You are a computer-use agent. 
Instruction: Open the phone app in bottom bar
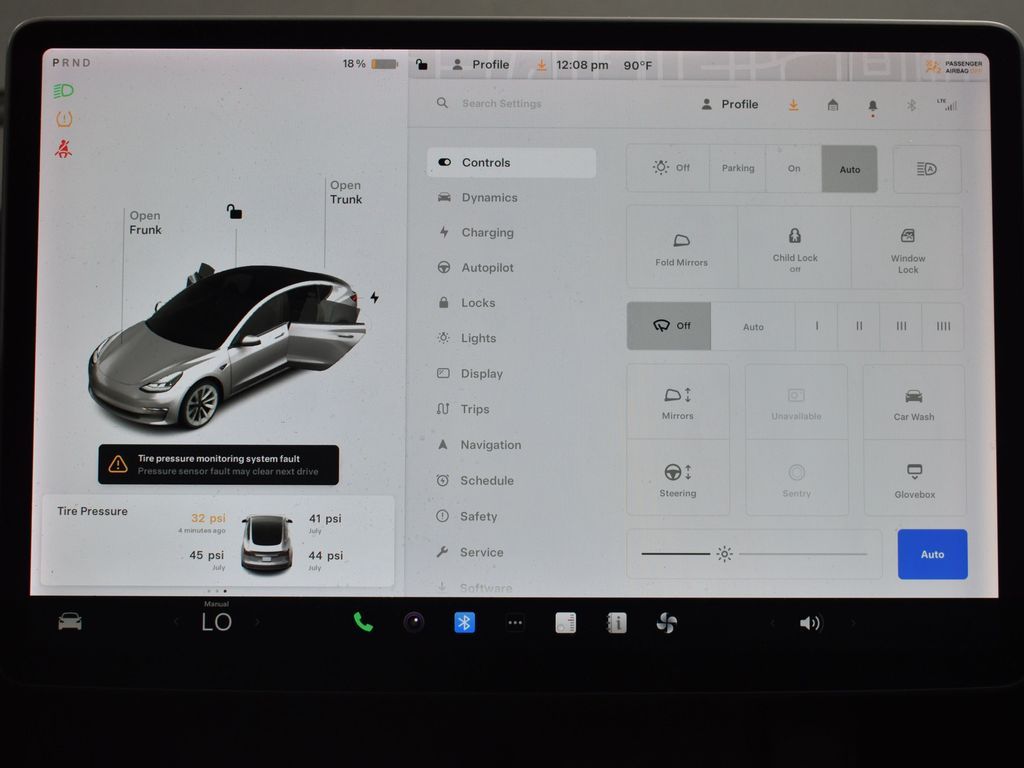(x=363, y=623)
